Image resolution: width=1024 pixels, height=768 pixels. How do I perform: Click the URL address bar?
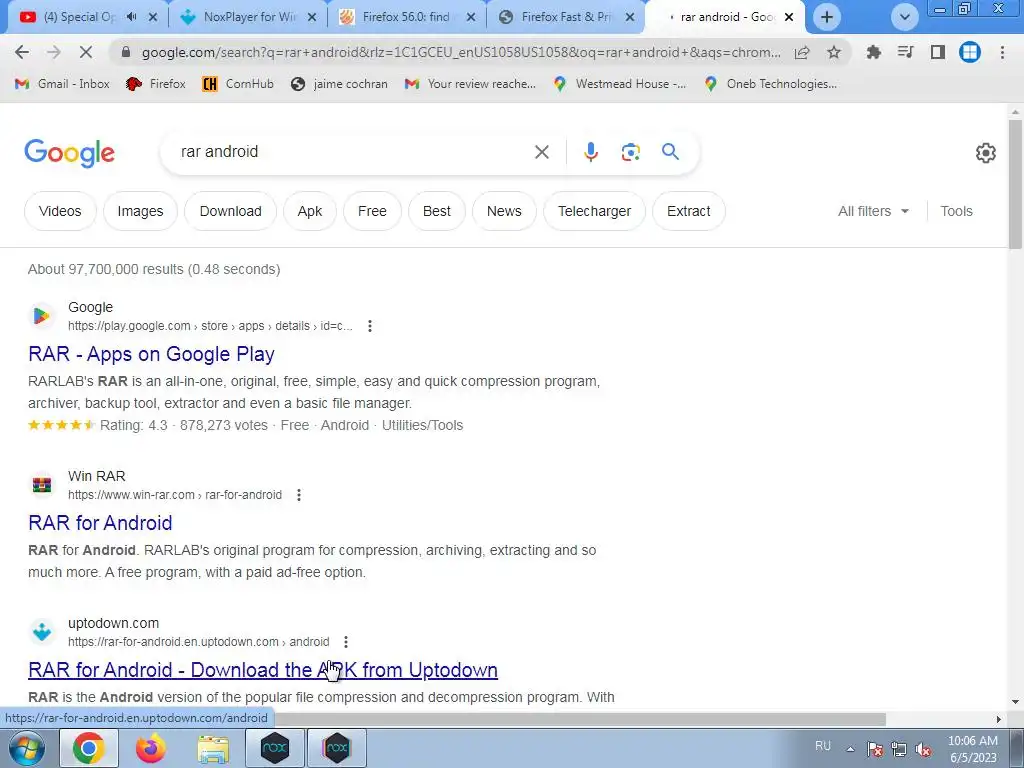(460, 52)
